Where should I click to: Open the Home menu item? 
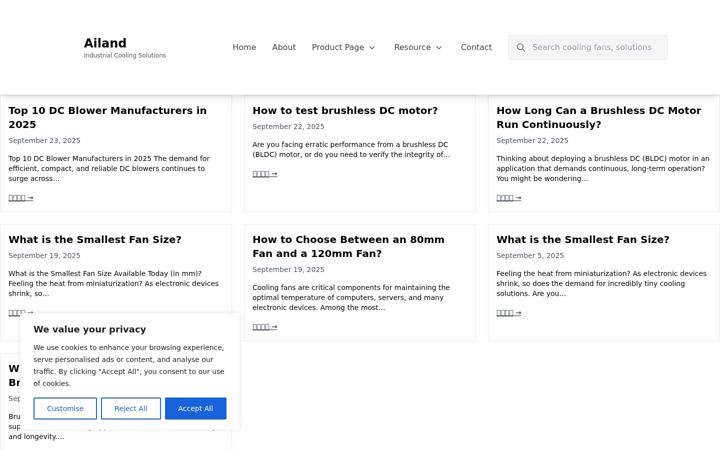click(244, 47)
